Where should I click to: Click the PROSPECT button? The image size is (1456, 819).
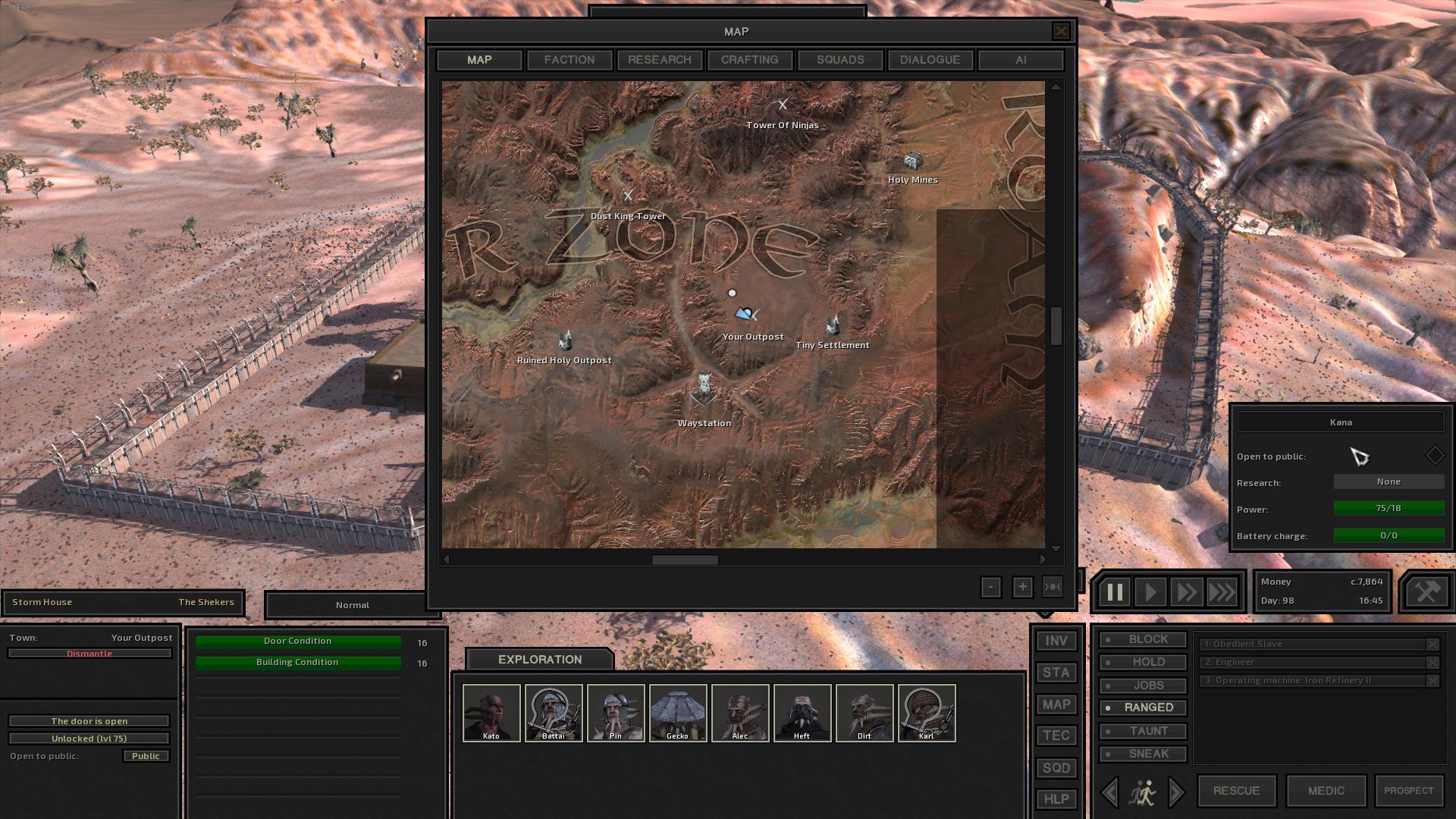click(1409, 791)
